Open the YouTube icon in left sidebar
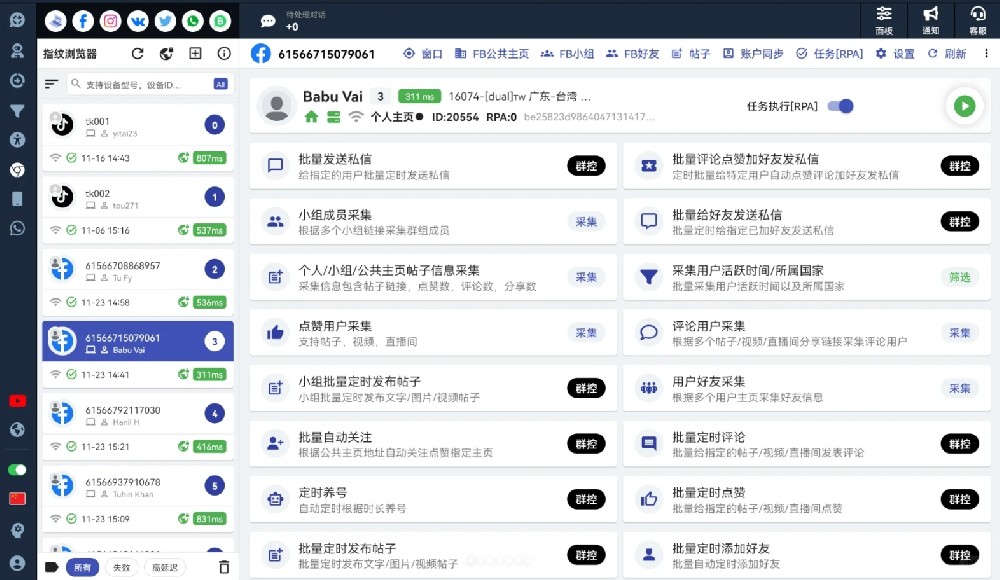Image resolution: width=1000 pixels, height=580 pixels. pos(17,401)
